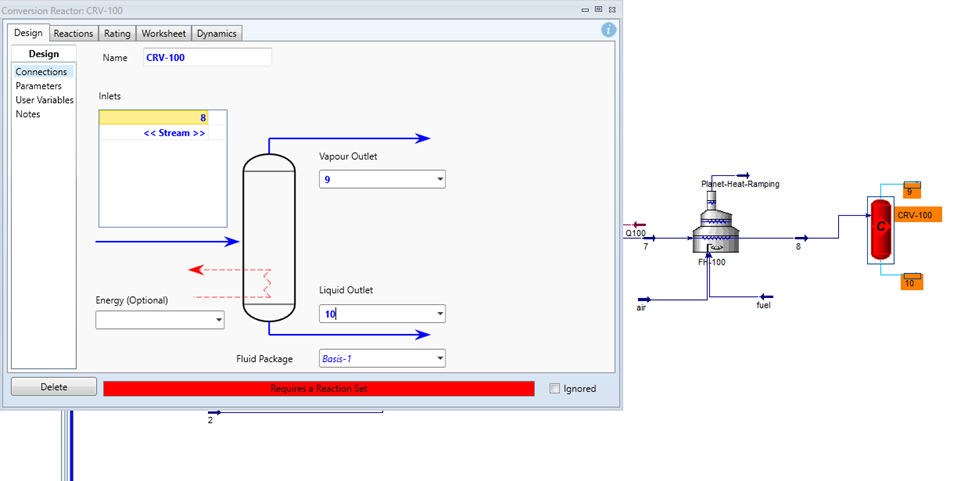The width and height of the screenshot is (975, 481).
Task: Pin the Conversion Reactor window
Action: (x=598, y=9)
